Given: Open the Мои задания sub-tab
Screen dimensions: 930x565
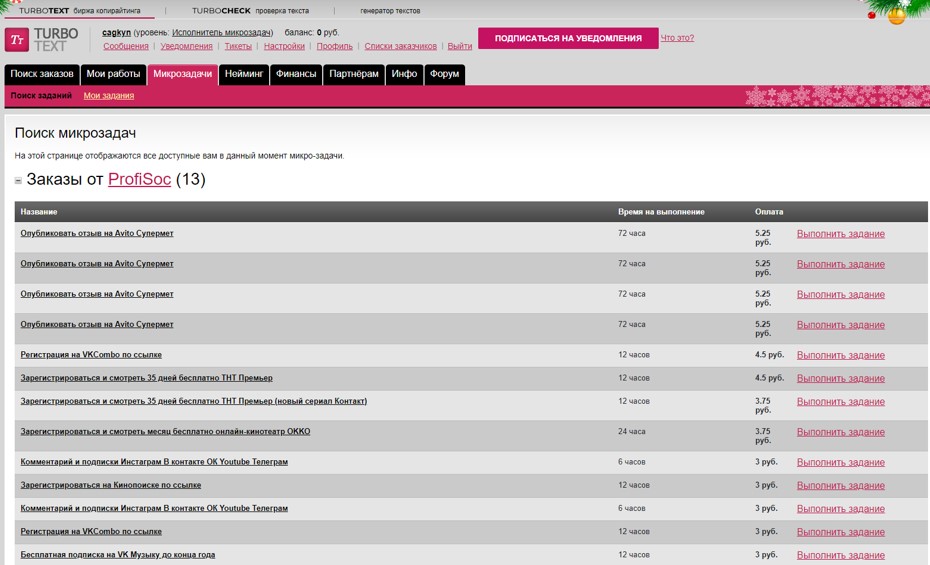Looking at the screenshot, I should click(109, 95).
